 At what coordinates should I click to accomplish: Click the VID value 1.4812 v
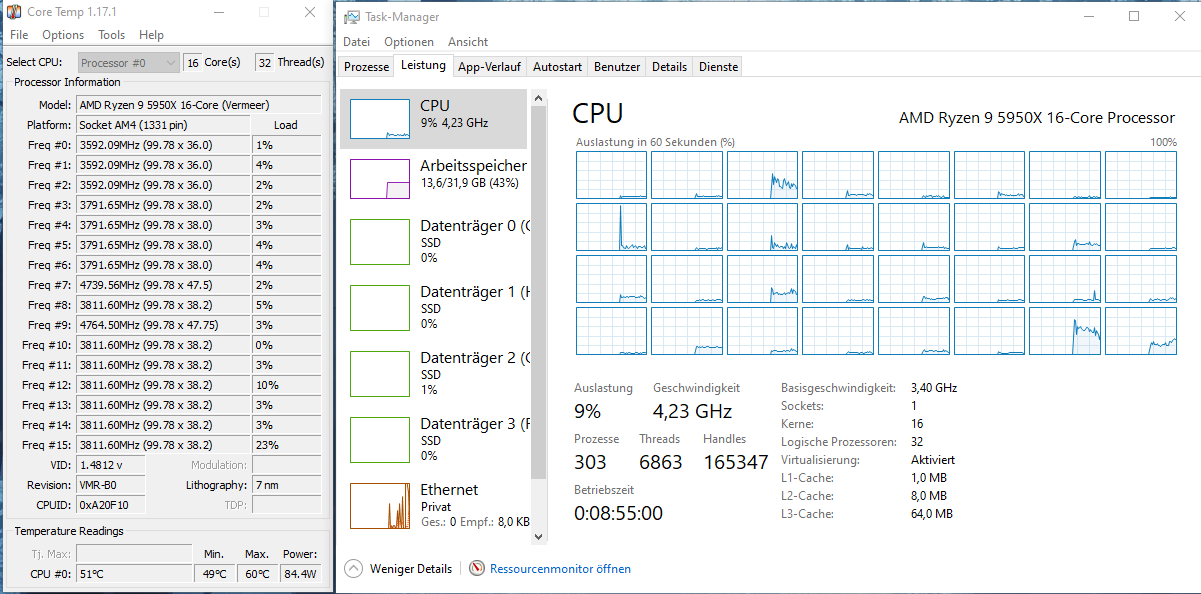coord(110,465)
